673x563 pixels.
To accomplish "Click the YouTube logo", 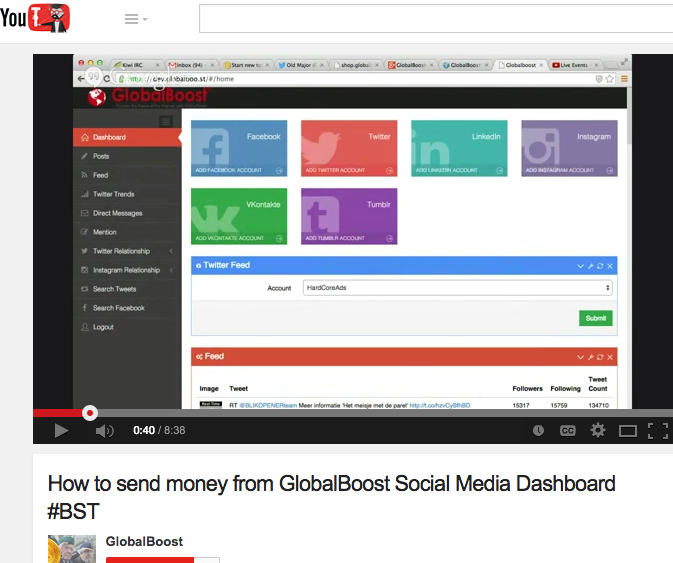I will point(35,18).
